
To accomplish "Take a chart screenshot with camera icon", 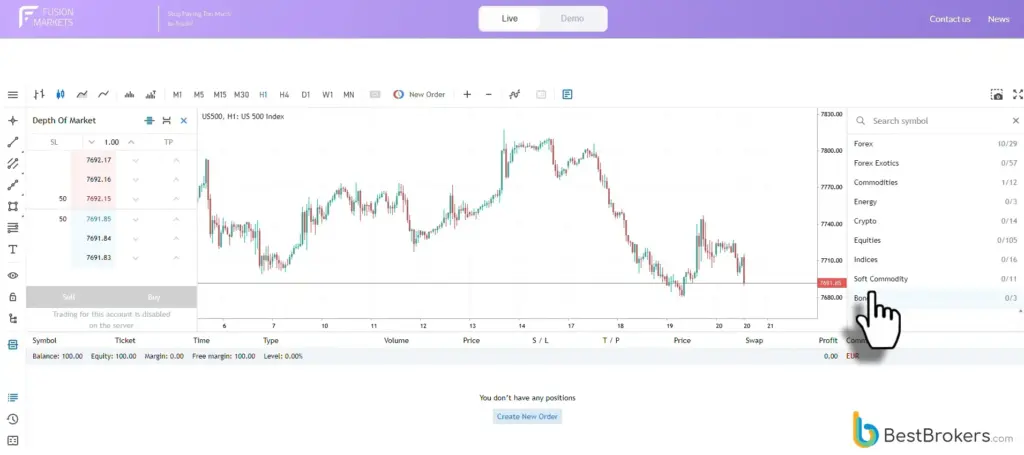I will (997, 95).
